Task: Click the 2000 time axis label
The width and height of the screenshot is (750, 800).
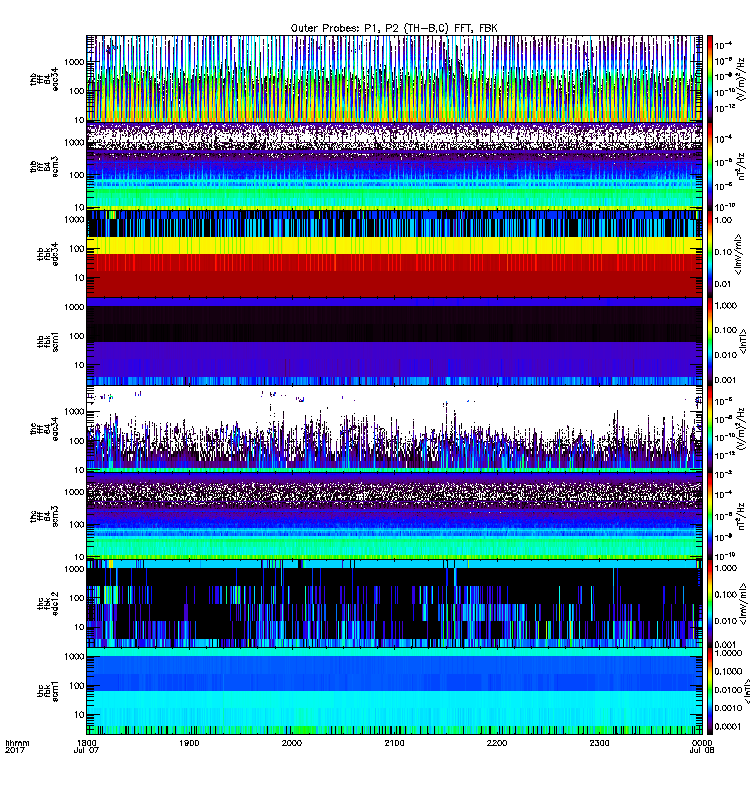Action: click(x=291, y=743)
